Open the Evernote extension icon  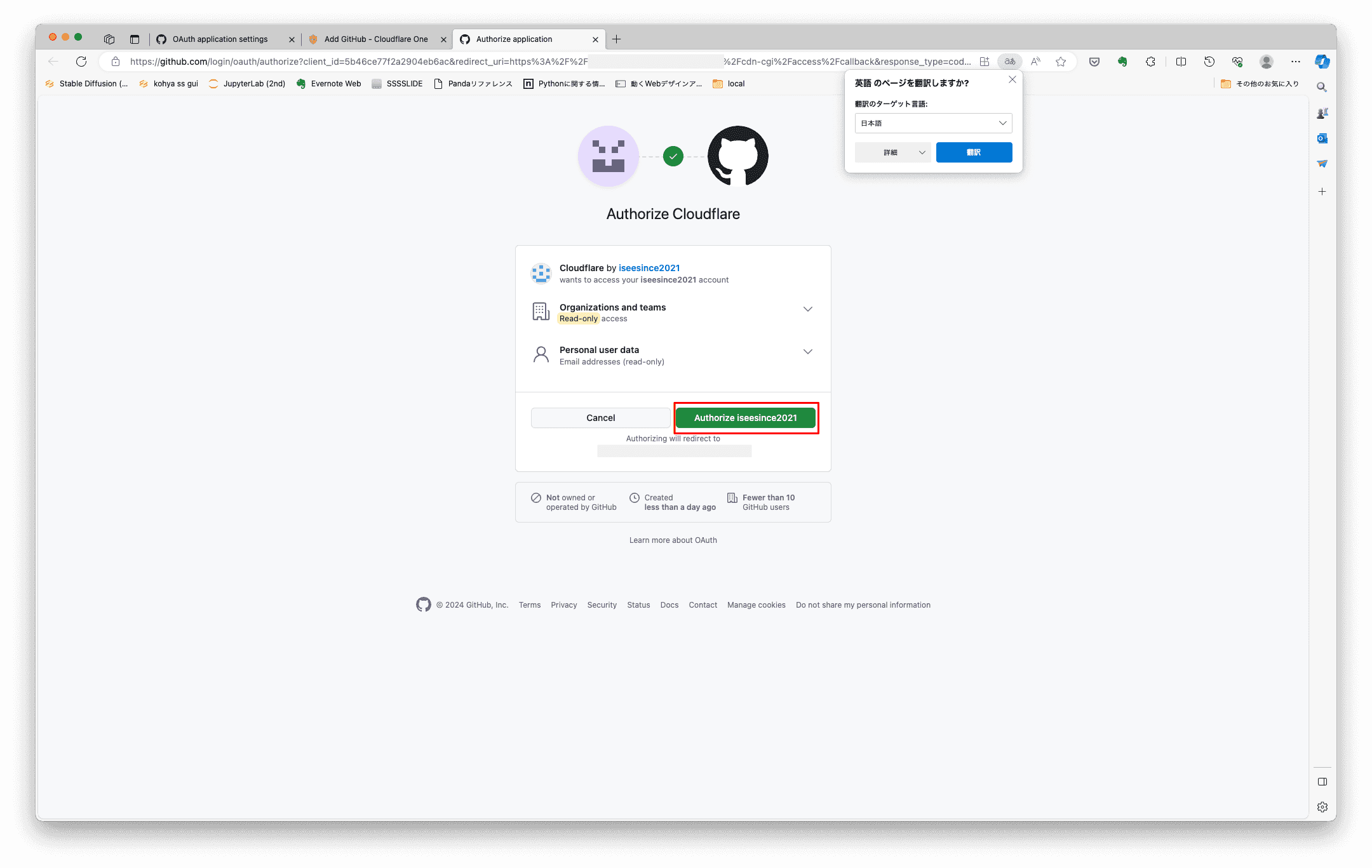1122,62
